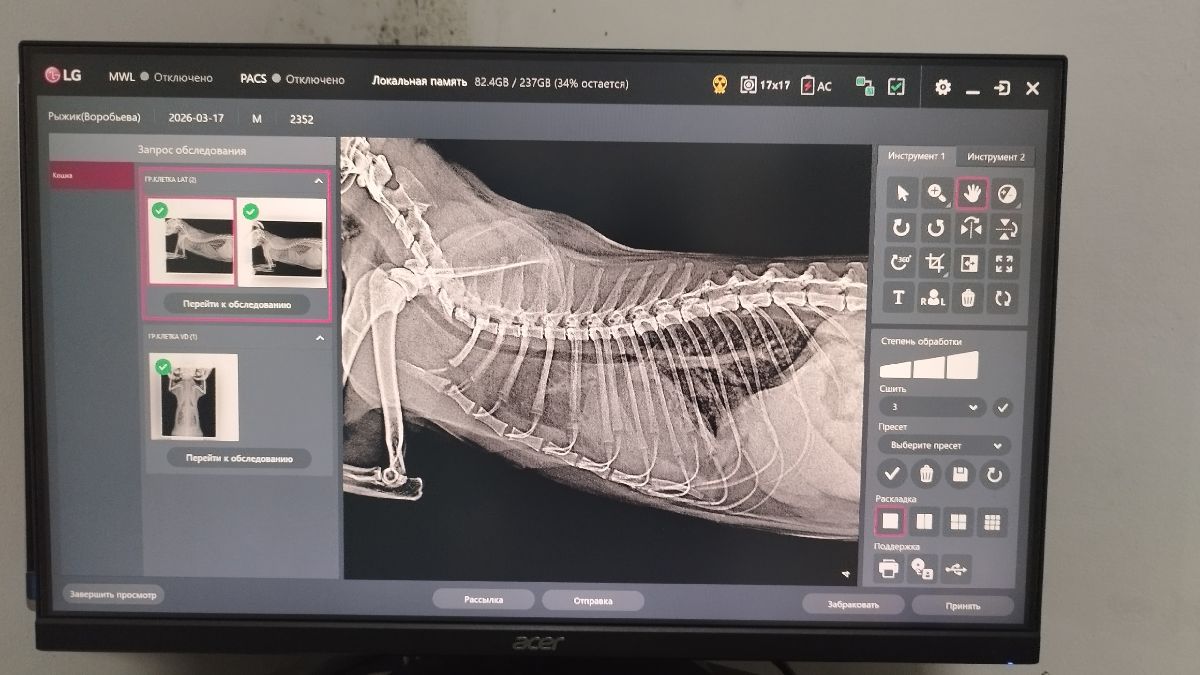1200x675 pixels.
Task: Pick the crop tool
Action: pos(937,263)
